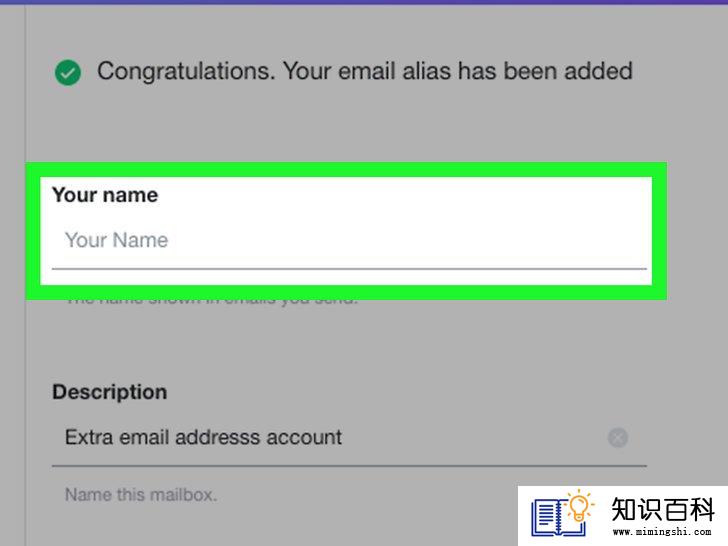The image size is (728, 546).
Task: Click the green checkmark success icon
Action: pyautogui.click(x=68, y=72)
